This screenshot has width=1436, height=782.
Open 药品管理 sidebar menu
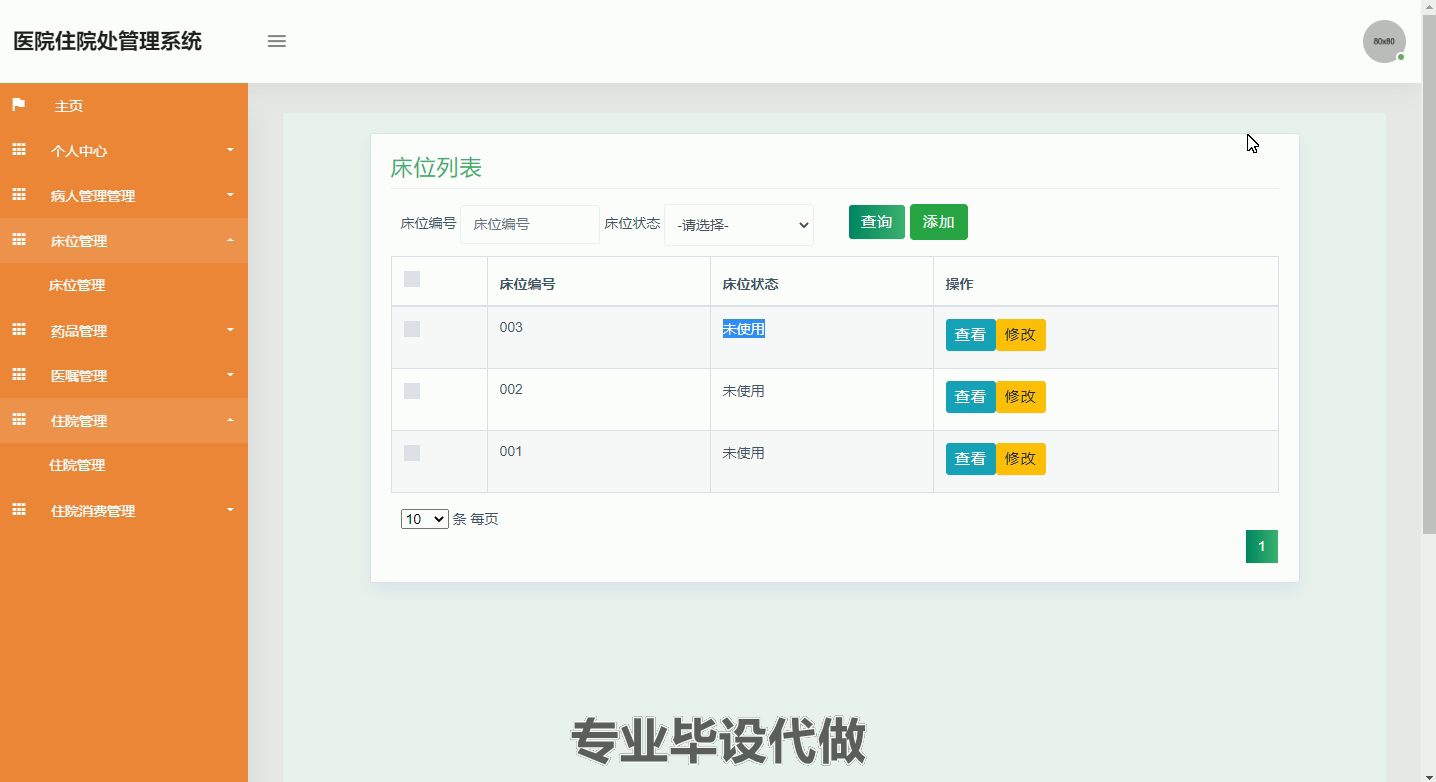pos(79,331)
